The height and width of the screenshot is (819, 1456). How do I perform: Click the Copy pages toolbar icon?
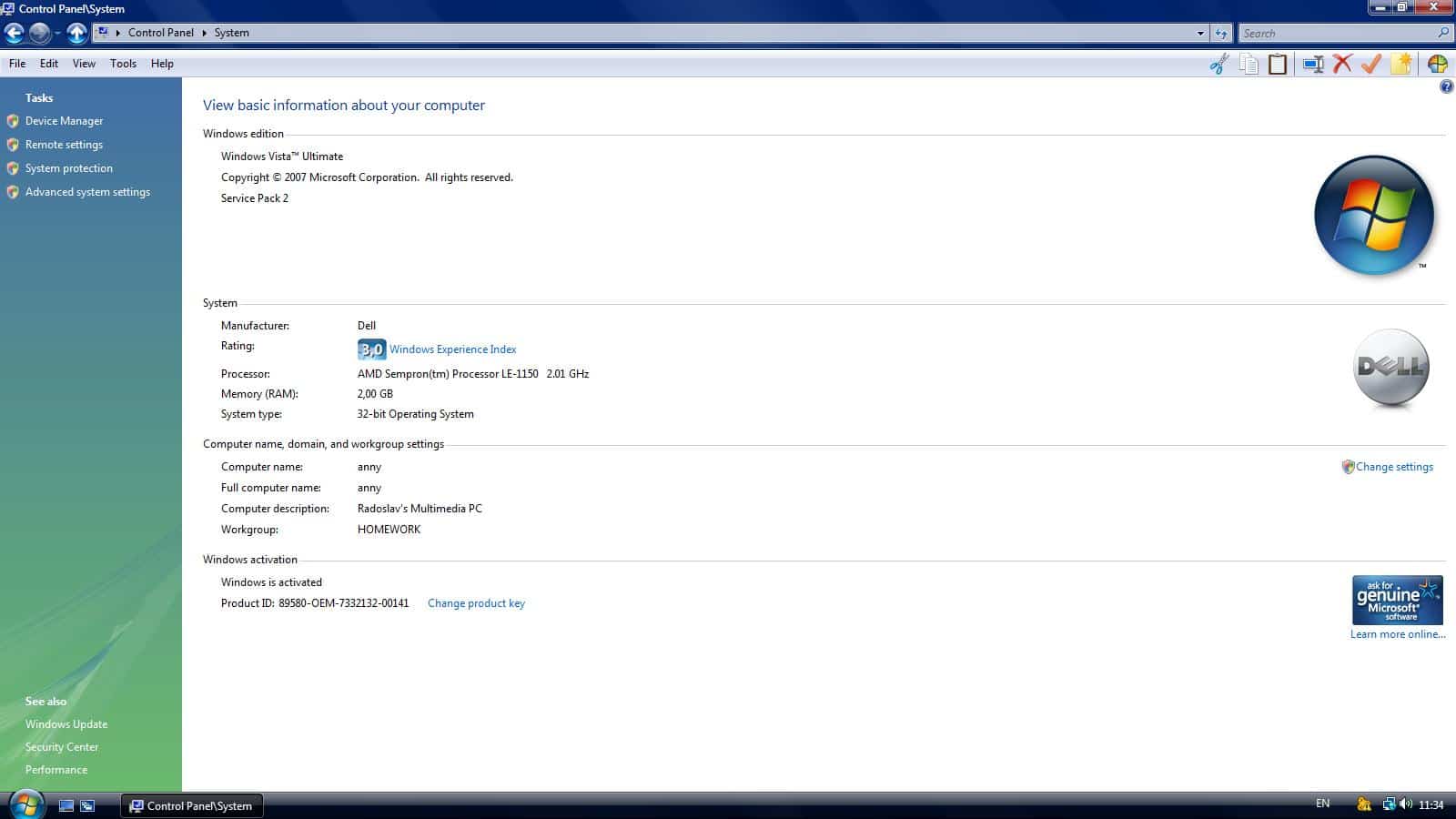(x=1249, y=64)
